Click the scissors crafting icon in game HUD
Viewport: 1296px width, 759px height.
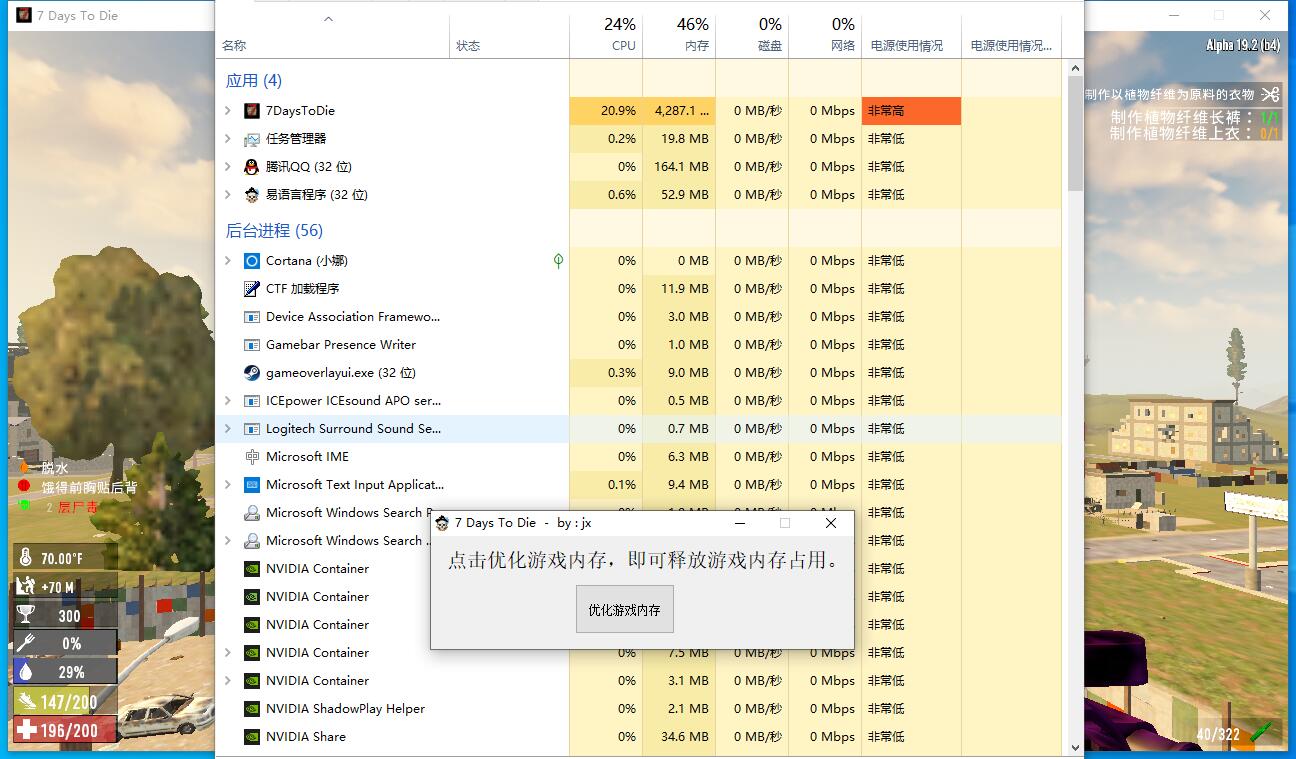1270,94
